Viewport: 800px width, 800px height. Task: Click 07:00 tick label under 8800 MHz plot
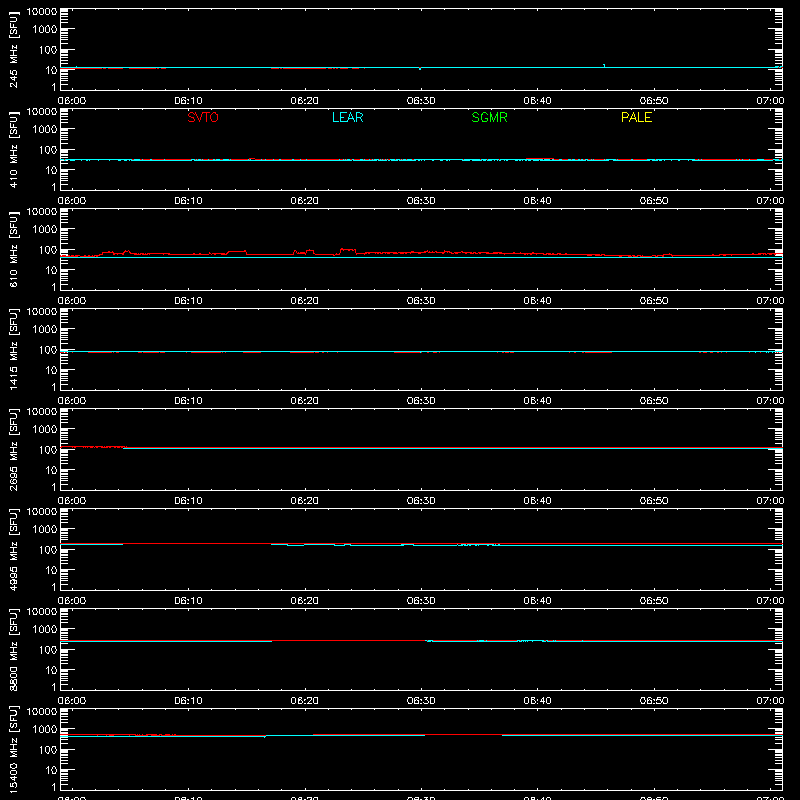click(770, 701)
